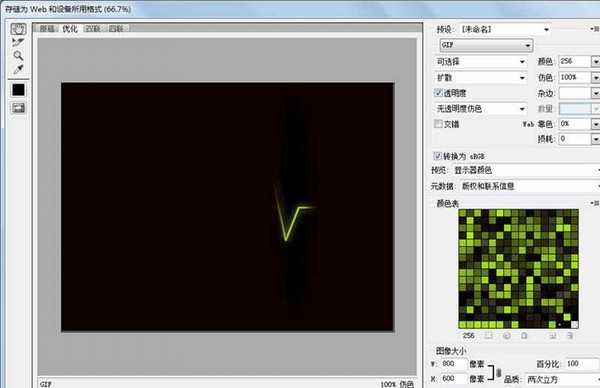This screenshot has width=600, height=388.
Task: Click delete color trash icon
Action: [570, 336]
